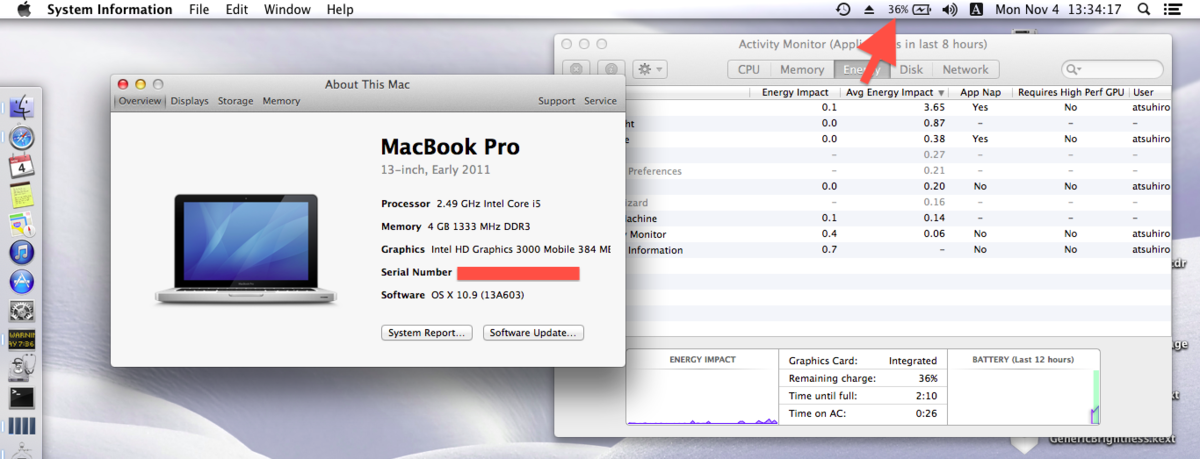Open the Window menu
This screenshot has width=1200, height=459.
[287, 9]
